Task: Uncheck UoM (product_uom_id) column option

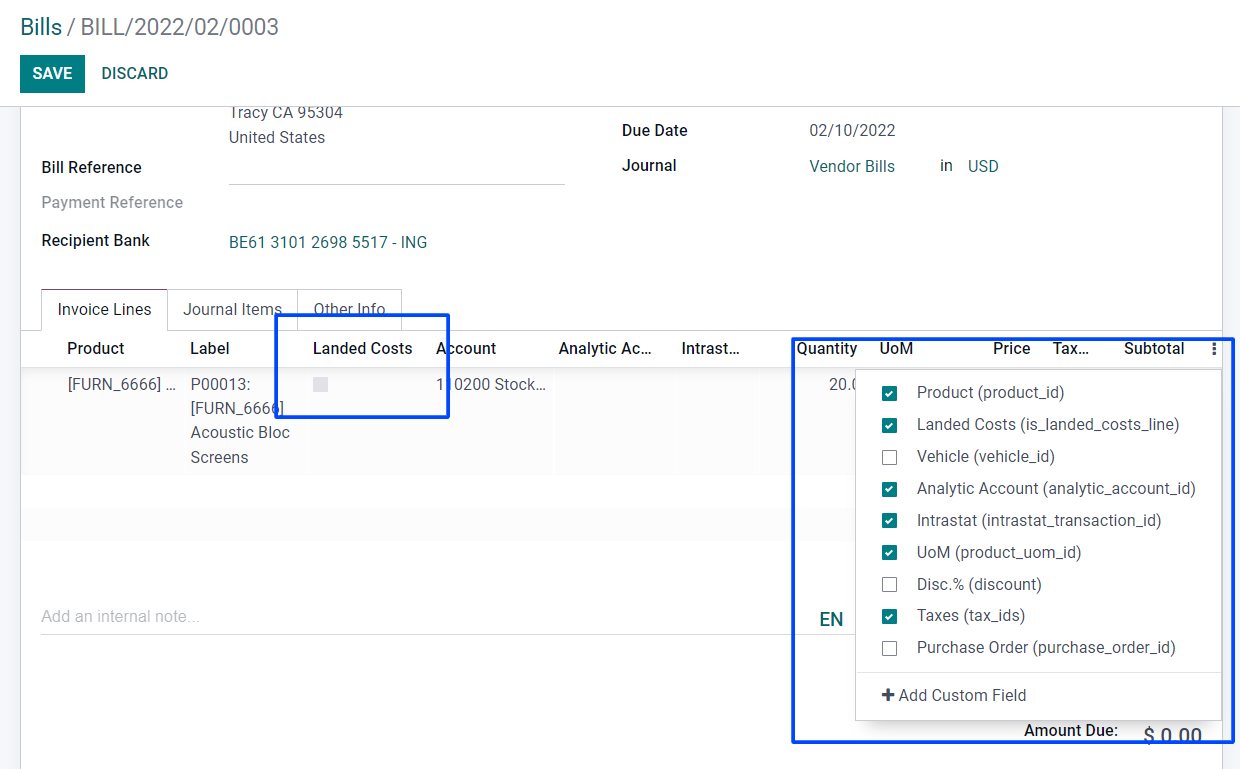Action: pos(889,553)
